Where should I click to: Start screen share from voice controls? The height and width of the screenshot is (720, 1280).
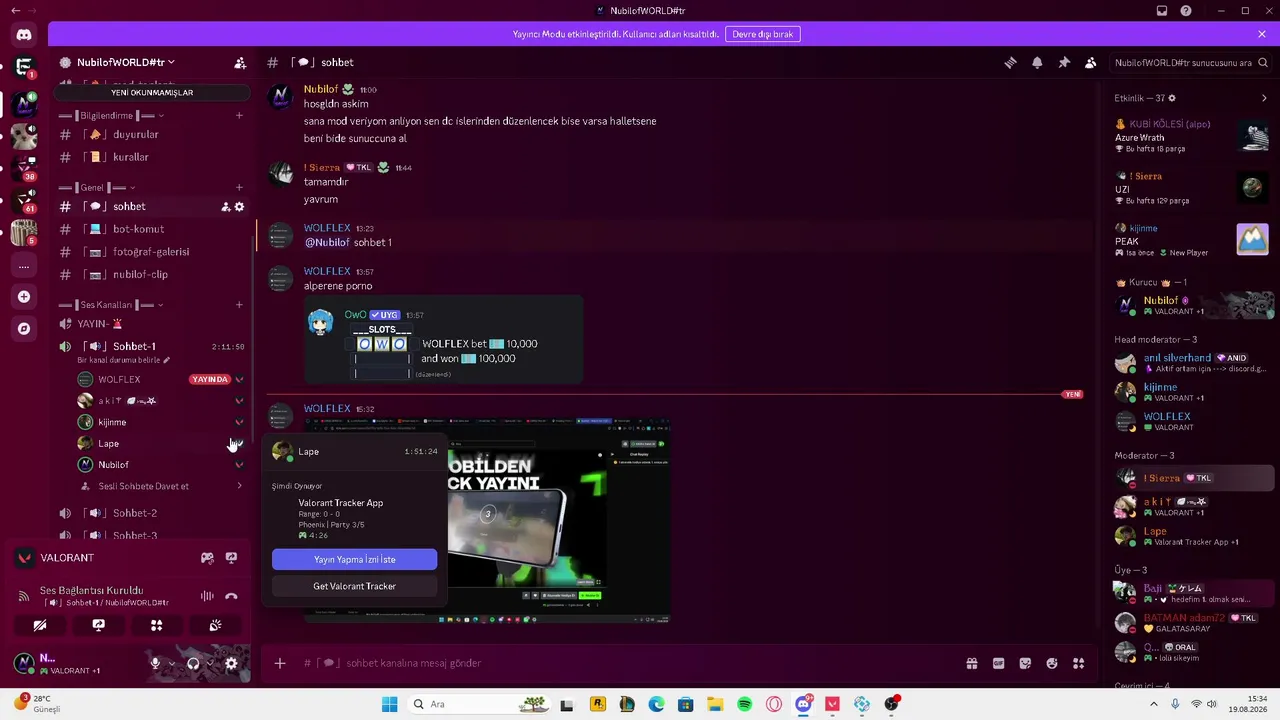pyautogui.click(x=98, y=626)
